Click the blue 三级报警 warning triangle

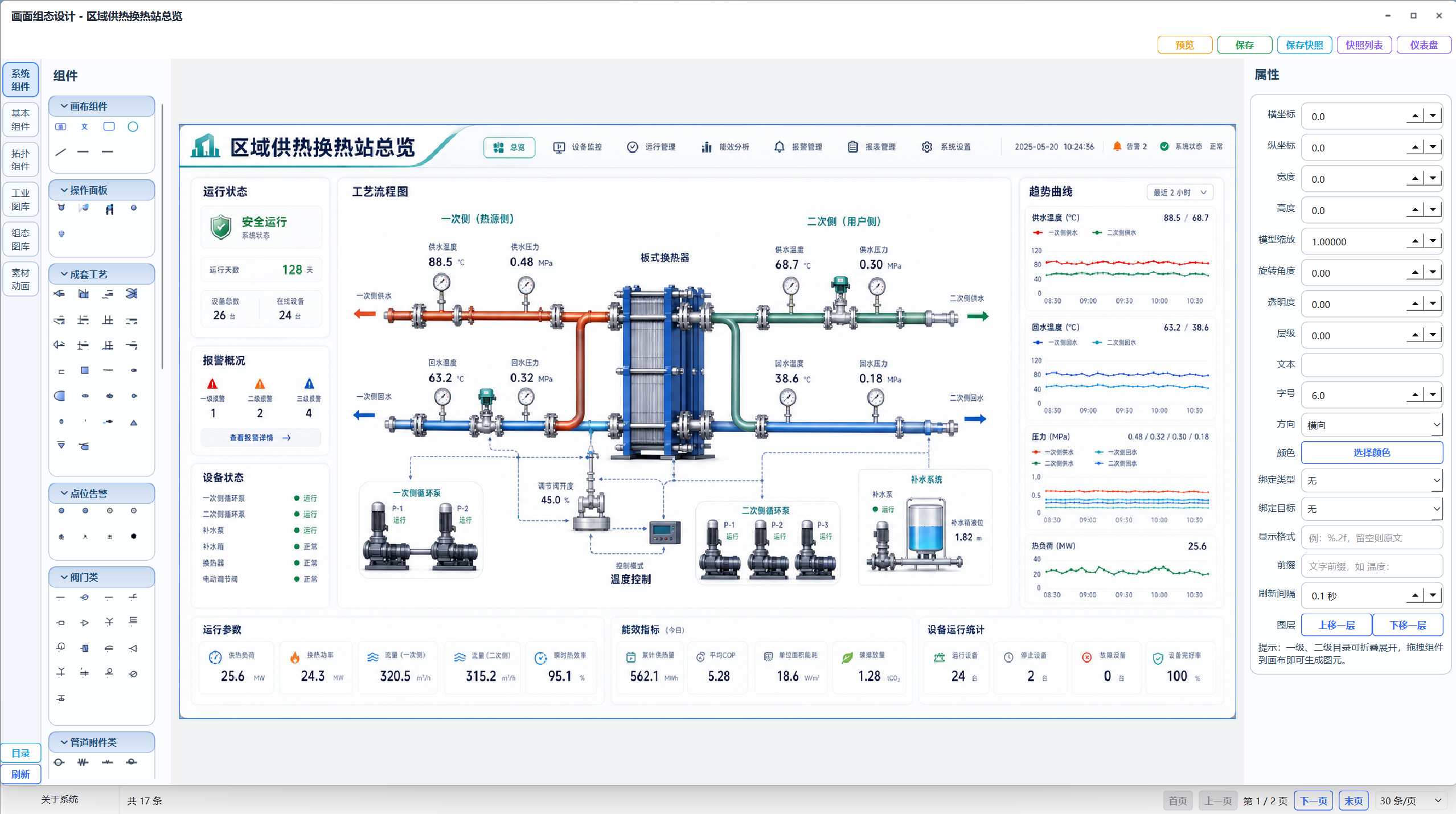[309, 384]
